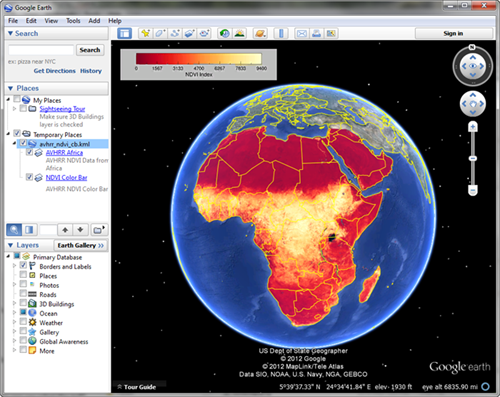The width and height of the screenshot is (500, 397).
Task: Collapse the Layers panel triangle
Action: click(x=10, y=245)
